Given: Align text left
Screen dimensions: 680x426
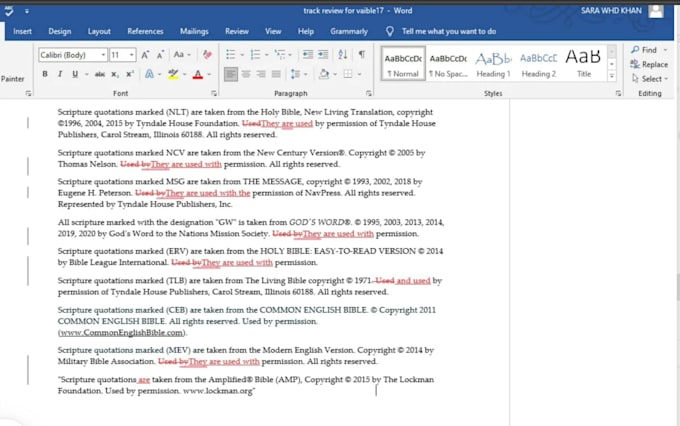Looking at the screenshot, I should tap(231, 74).
